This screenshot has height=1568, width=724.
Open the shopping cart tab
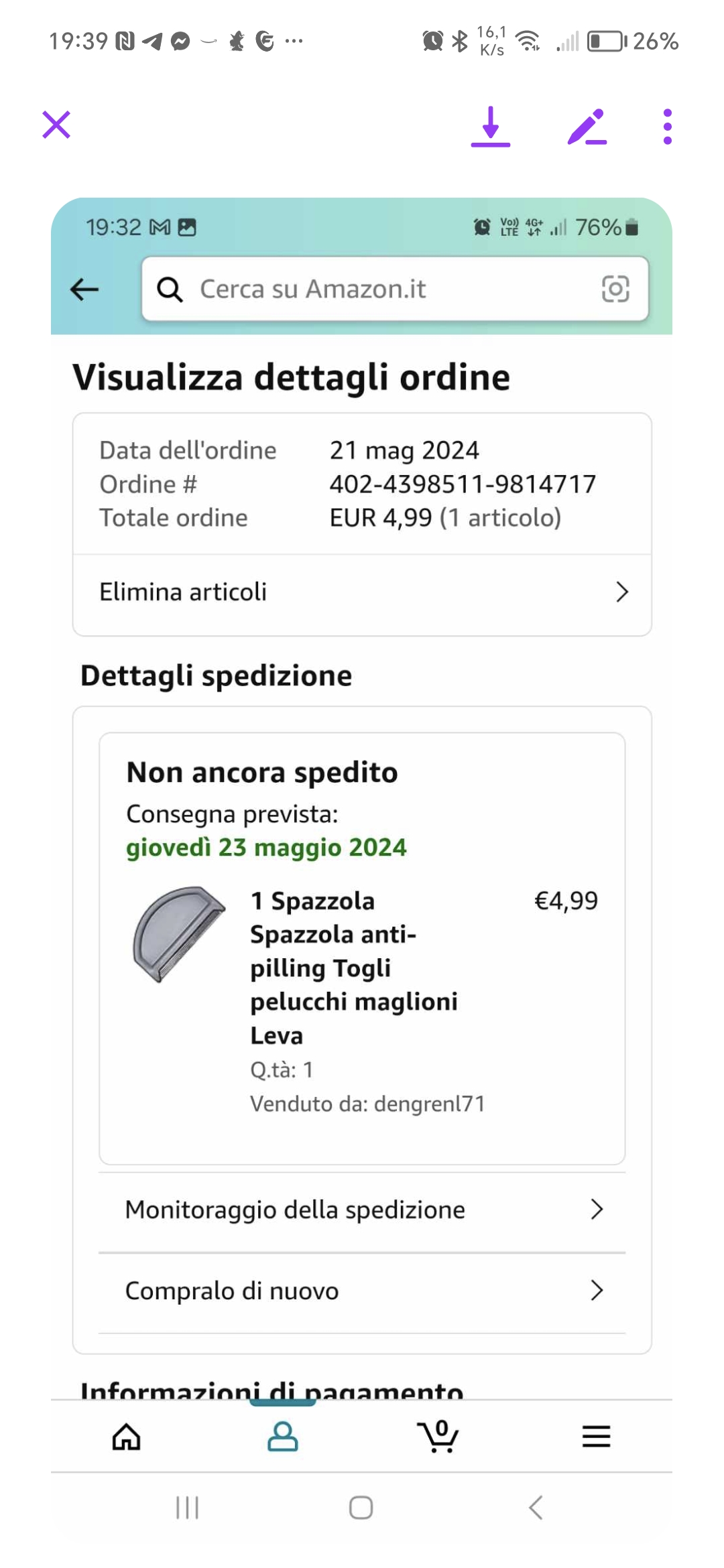click(x=438, y=1437)
